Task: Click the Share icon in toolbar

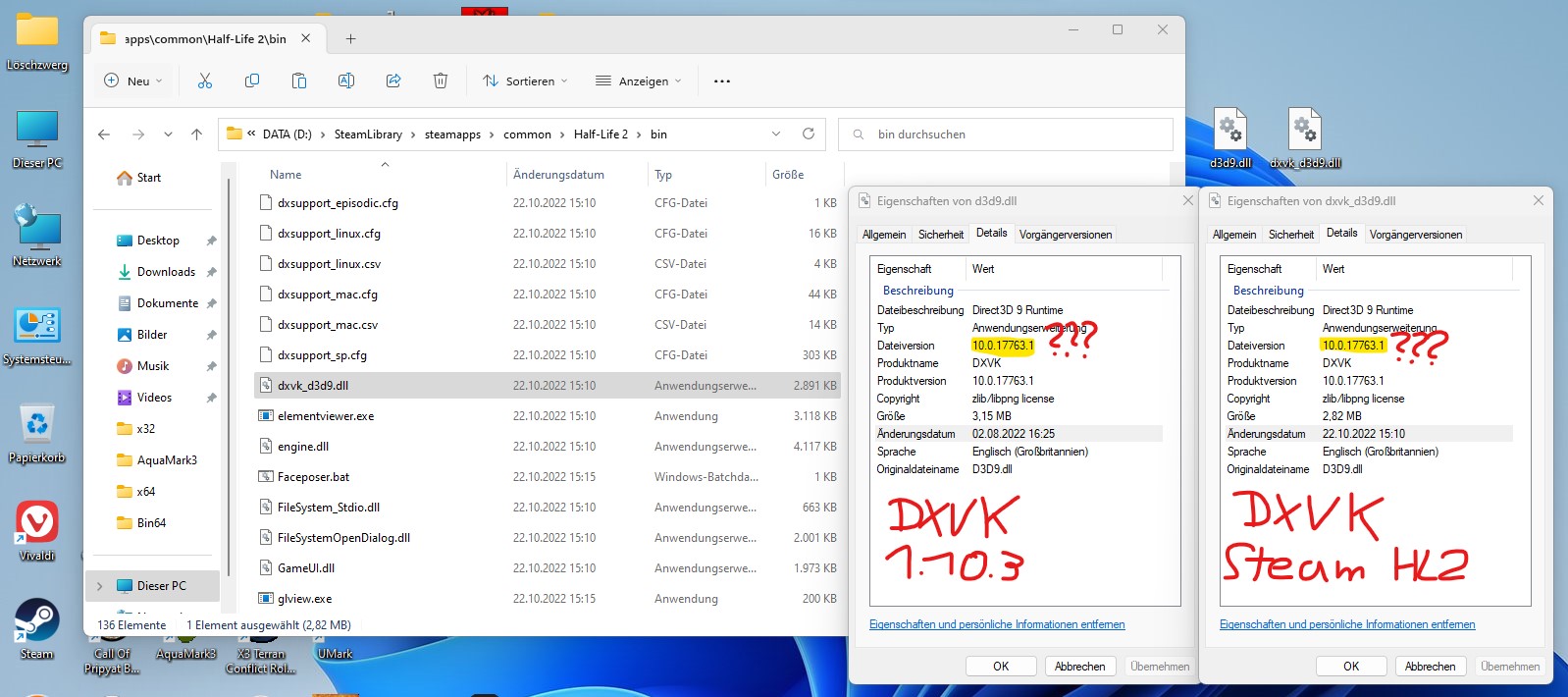Action: pyautogui.click(x=393, y=80)
